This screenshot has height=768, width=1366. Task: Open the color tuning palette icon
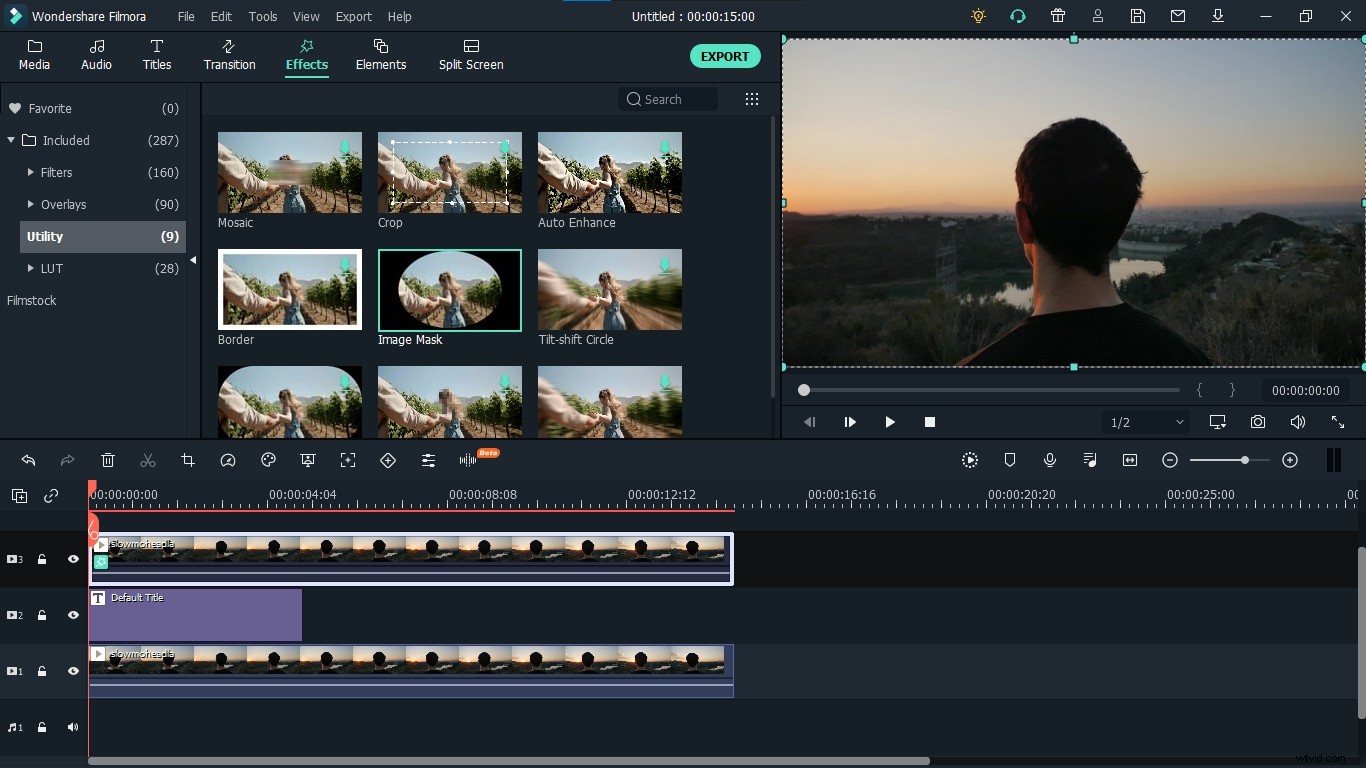pos(268,460)
